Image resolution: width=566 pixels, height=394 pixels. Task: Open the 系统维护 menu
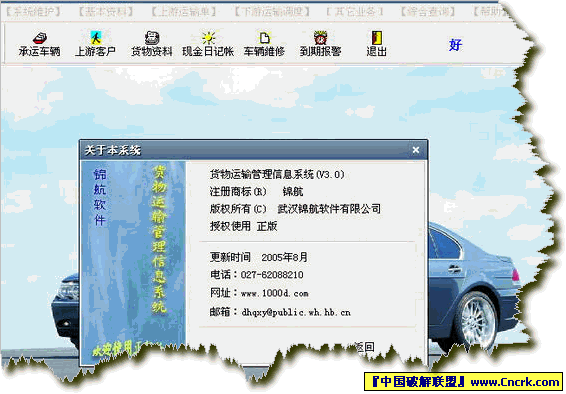tap(33, 12)
